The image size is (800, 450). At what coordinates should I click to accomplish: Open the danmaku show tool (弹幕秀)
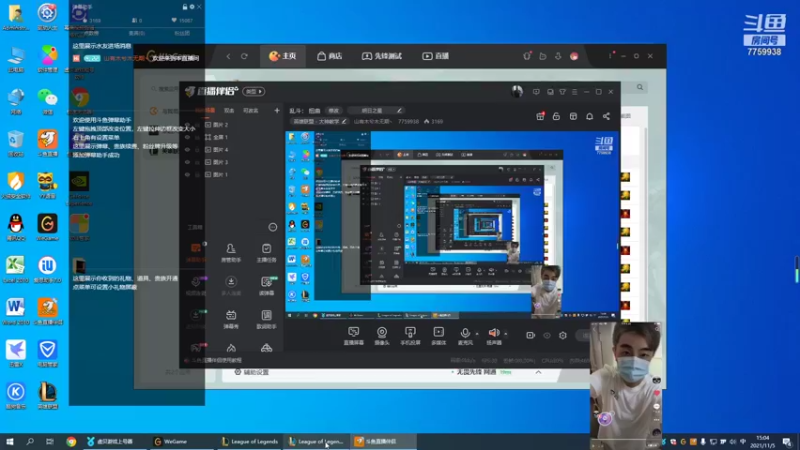point(231,319)
